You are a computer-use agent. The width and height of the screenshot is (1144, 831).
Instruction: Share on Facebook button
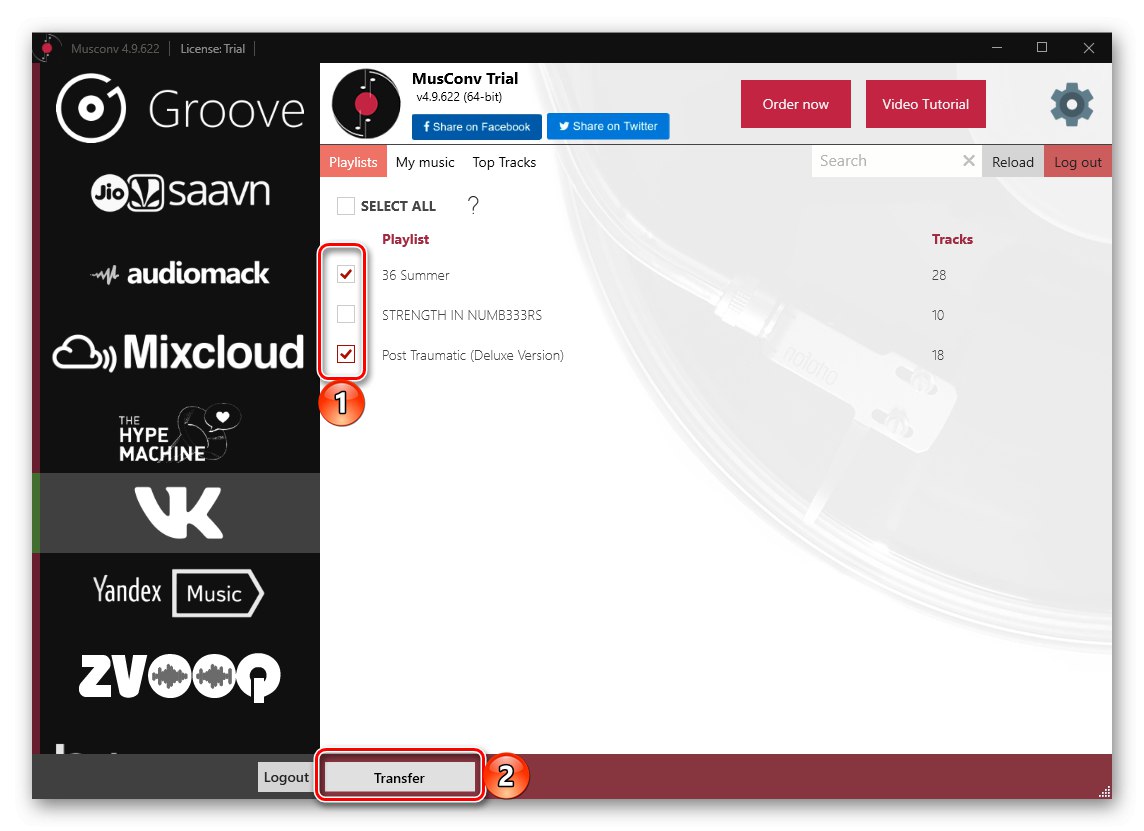click(476, 126)
